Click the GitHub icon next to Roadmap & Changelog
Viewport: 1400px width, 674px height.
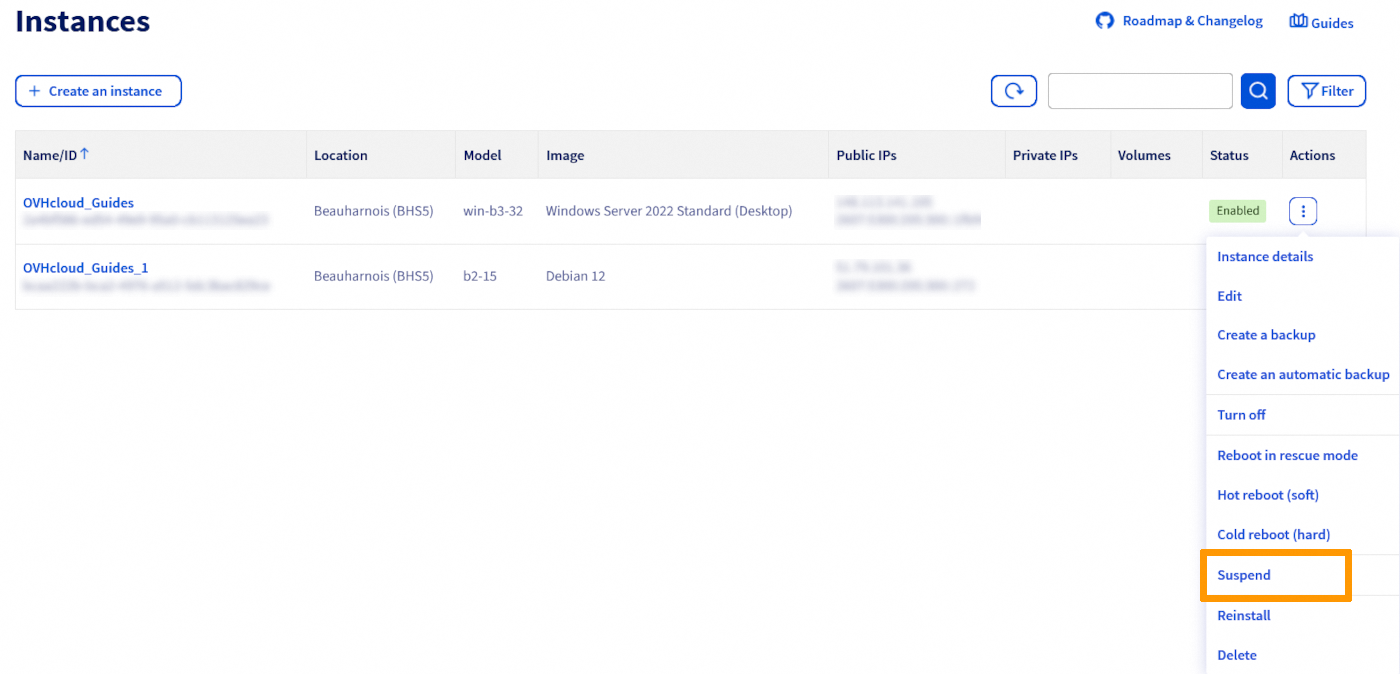point(1104,20)
